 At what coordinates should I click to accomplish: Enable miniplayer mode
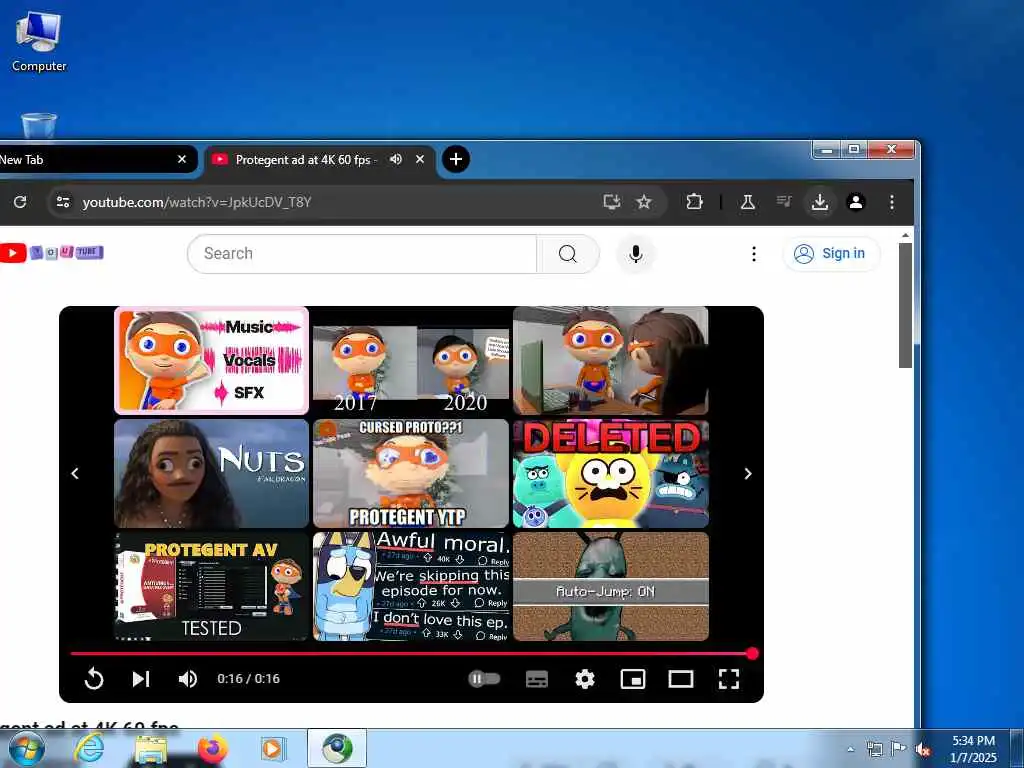pos(633,679)
